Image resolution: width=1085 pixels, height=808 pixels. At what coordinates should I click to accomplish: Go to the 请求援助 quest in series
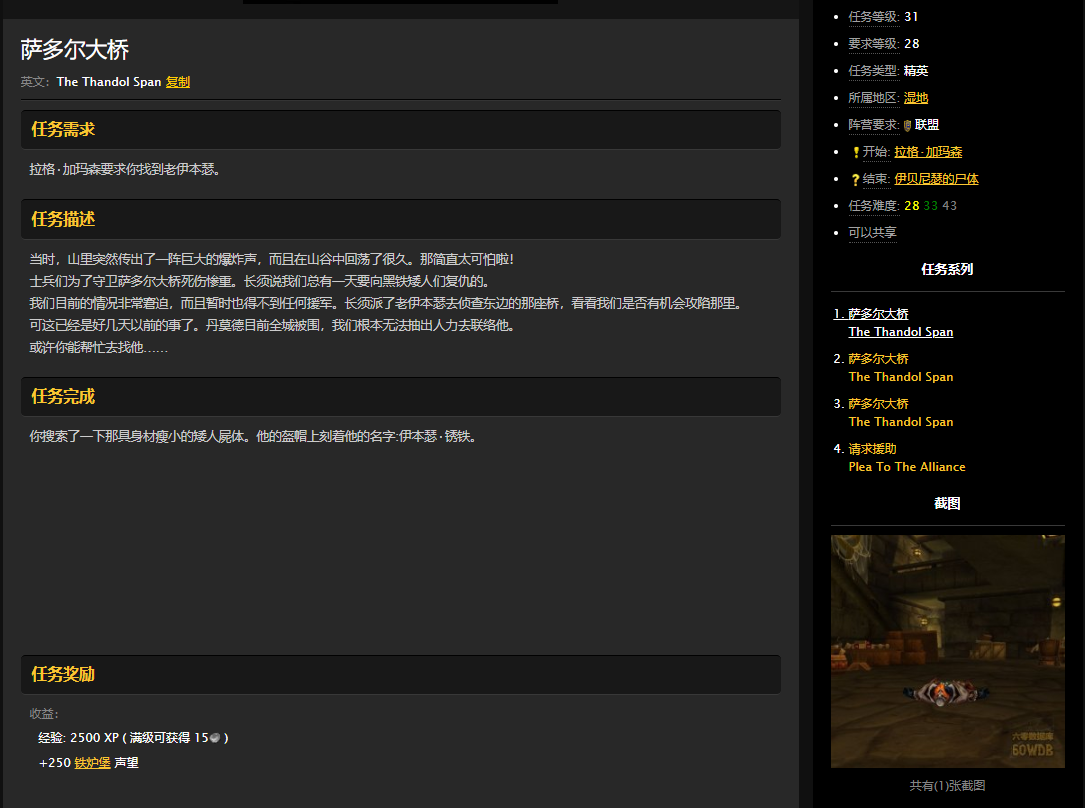[x=872, y=449]
